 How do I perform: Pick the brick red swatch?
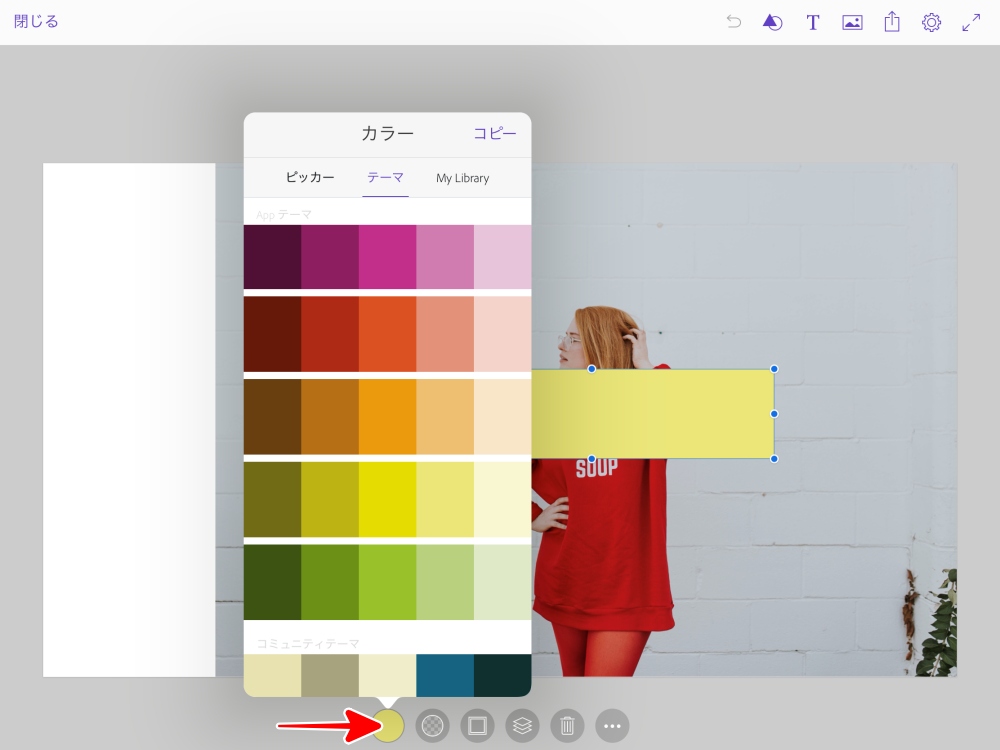[330, 334]
